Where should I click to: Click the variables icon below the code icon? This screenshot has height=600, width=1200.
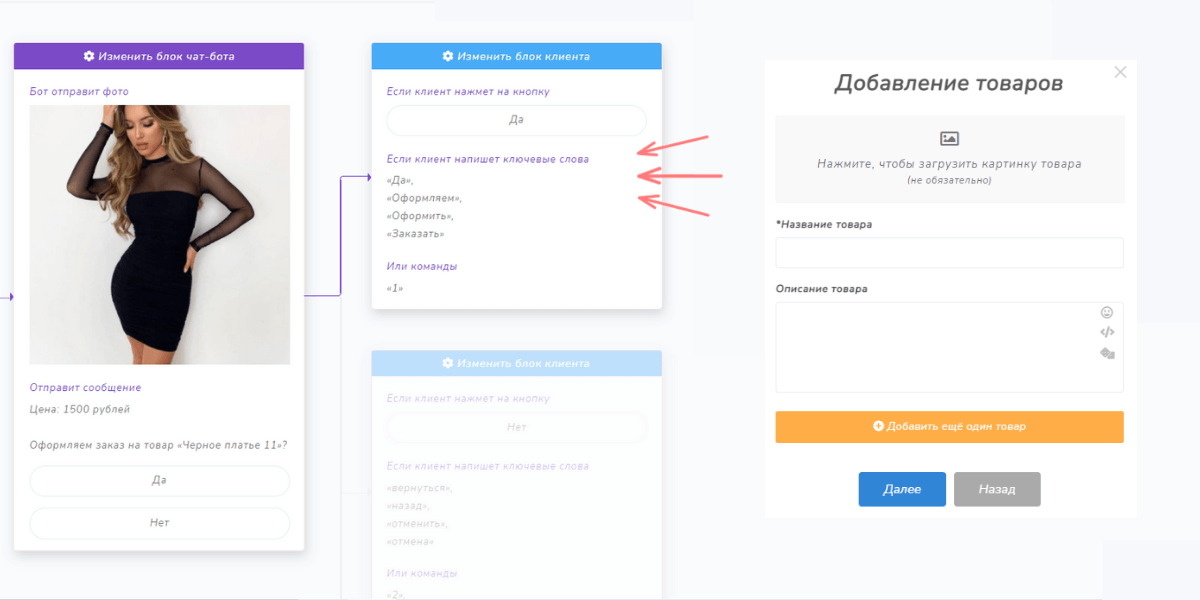tap(1106, 350)
